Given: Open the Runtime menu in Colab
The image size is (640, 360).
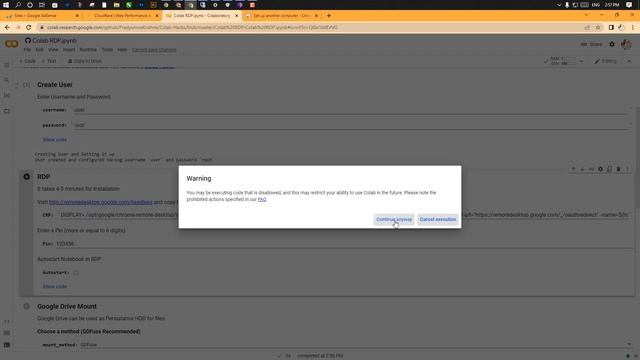Looking at the screenshot, I should coord(88,50).
